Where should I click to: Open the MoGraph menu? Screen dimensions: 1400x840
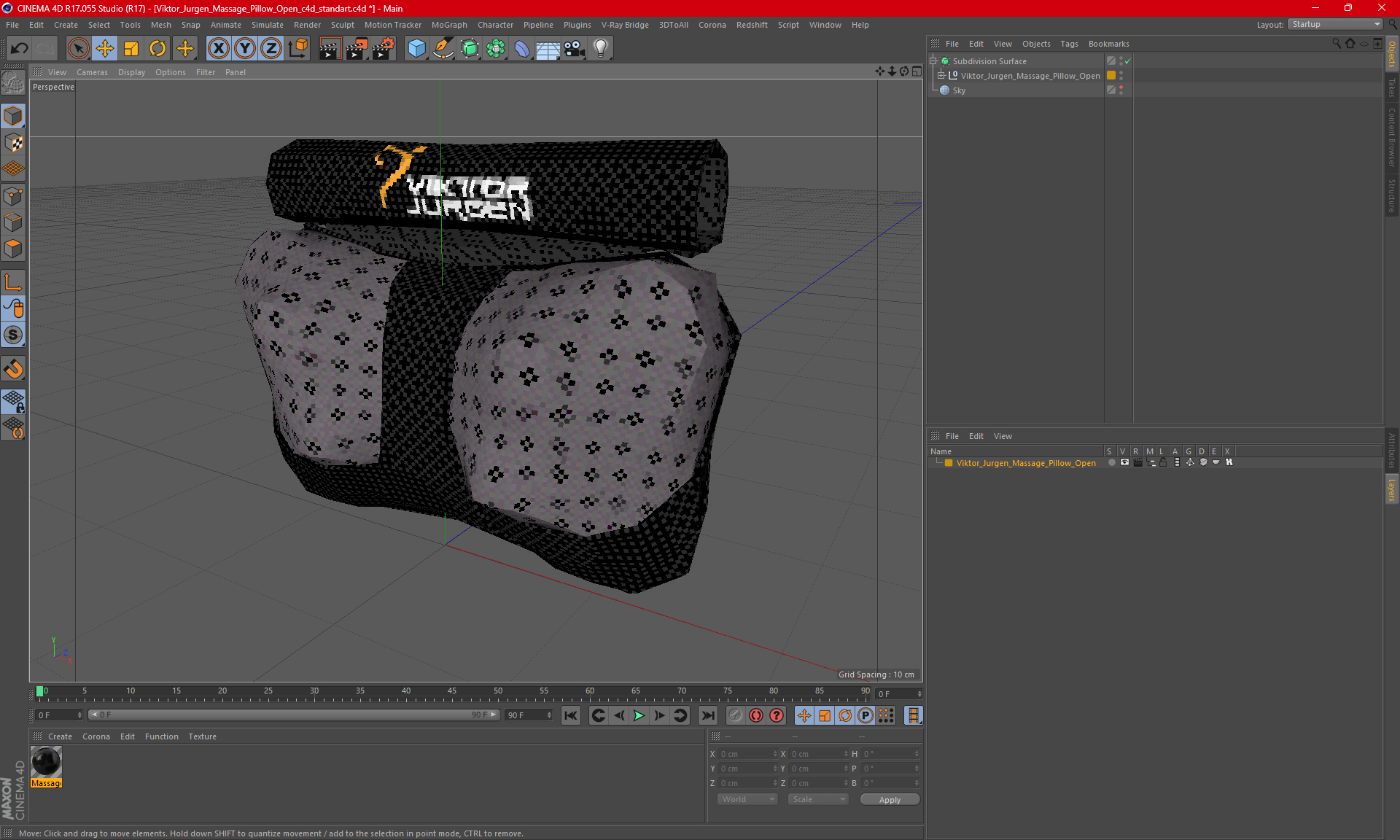pyautogui.click(x=449, y=25)
